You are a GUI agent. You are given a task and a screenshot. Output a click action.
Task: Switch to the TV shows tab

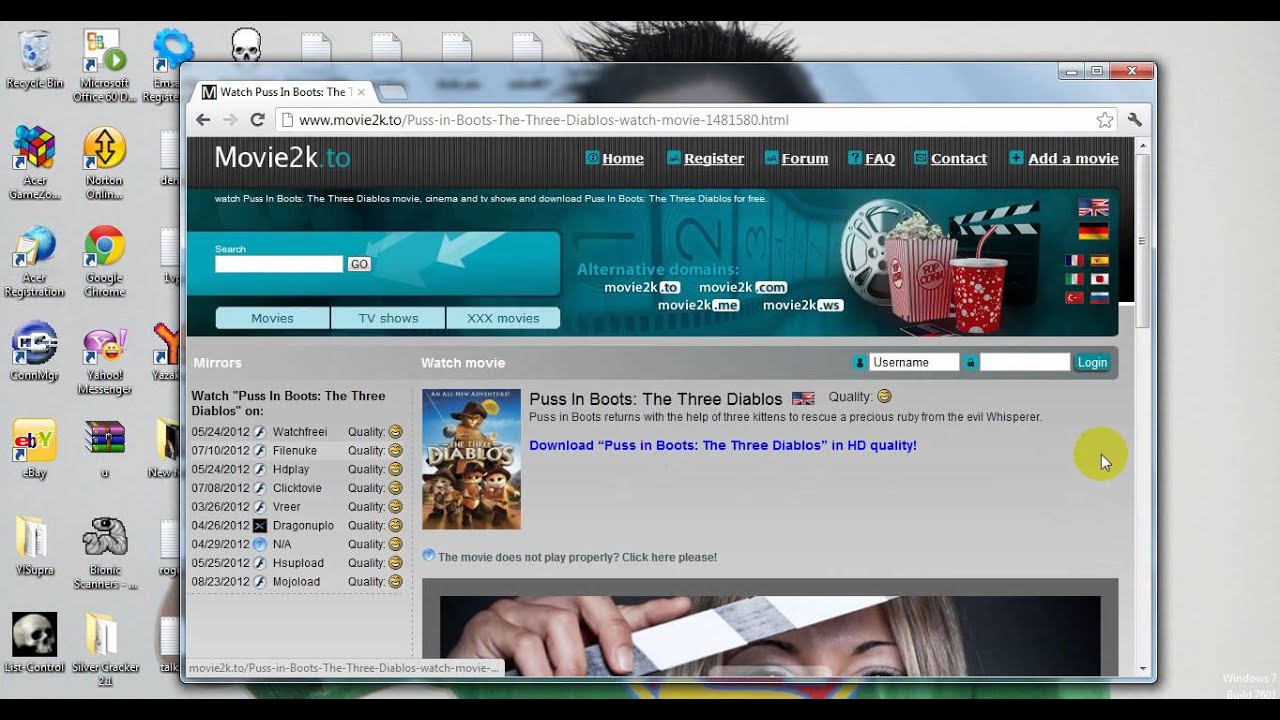(387, 317)
